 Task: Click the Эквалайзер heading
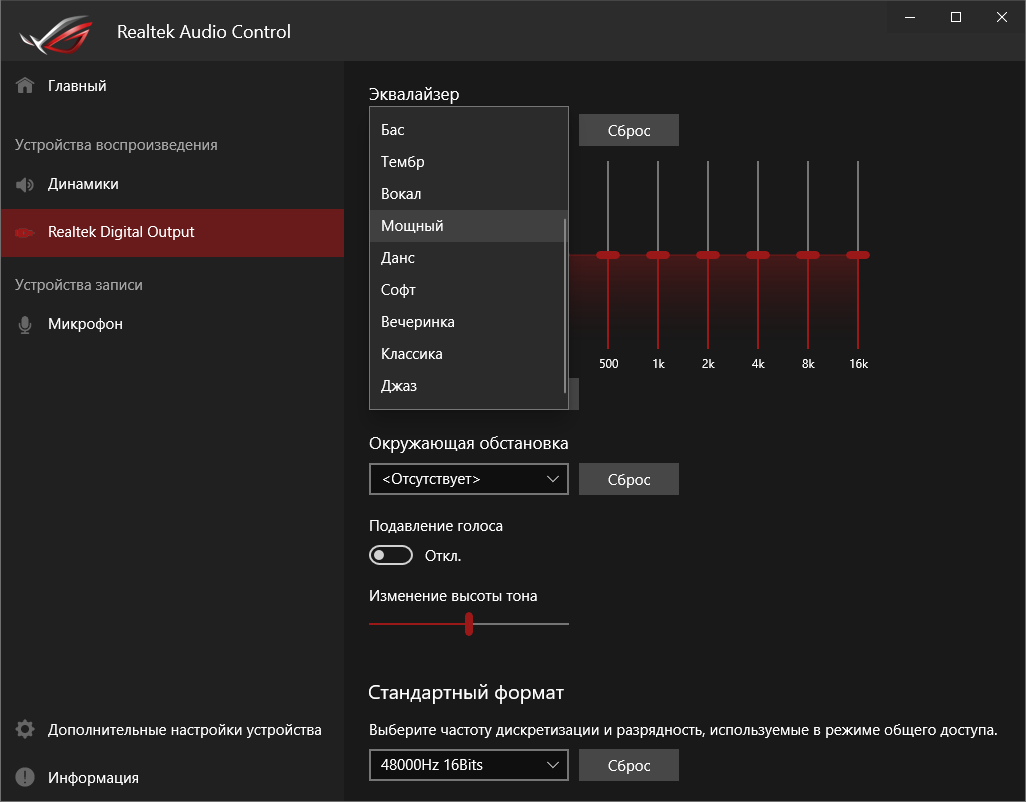pos(414,94)
